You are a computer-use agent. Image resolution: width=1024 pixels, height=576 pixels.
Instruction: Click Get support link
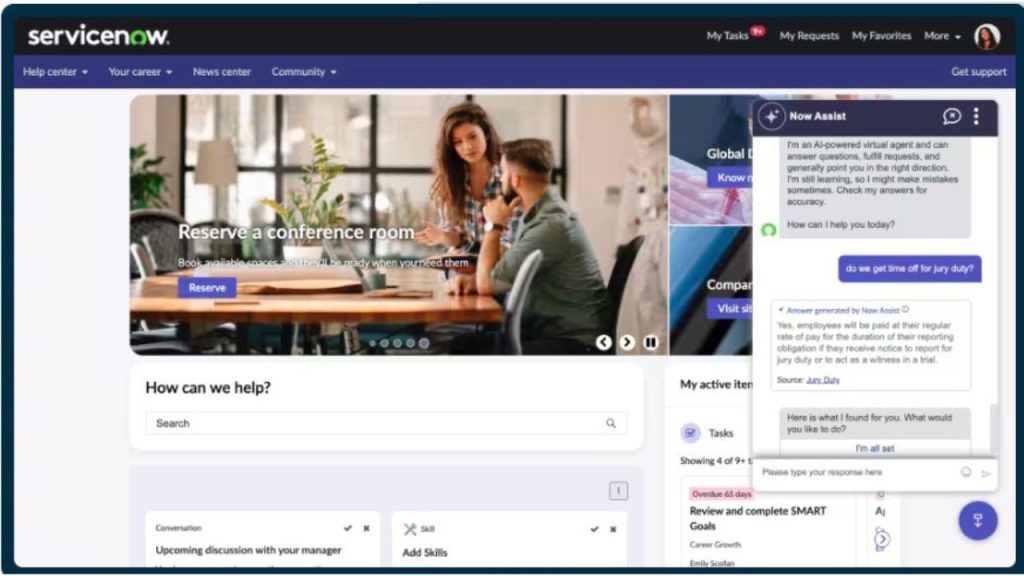click(x=978, y=72)
